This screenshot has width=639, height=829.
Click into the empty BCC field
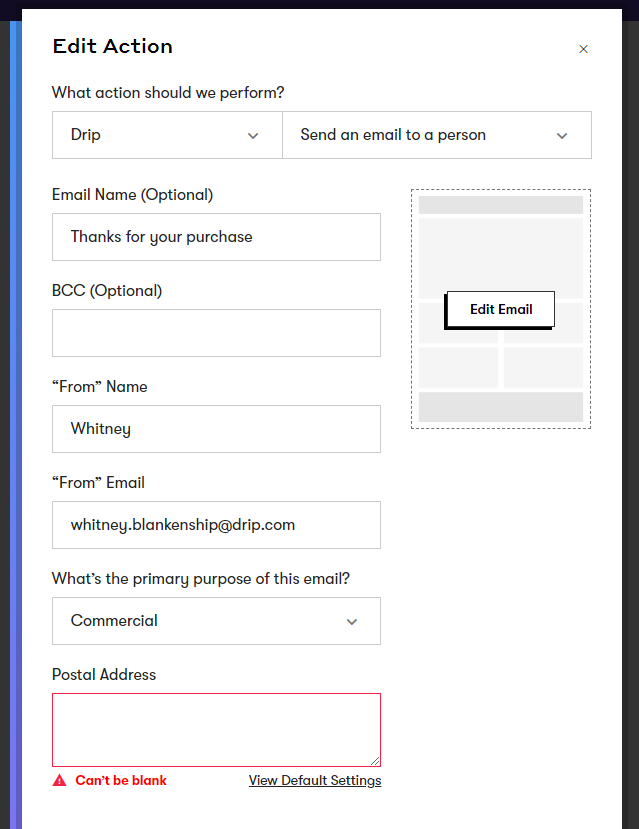(216, 333)
